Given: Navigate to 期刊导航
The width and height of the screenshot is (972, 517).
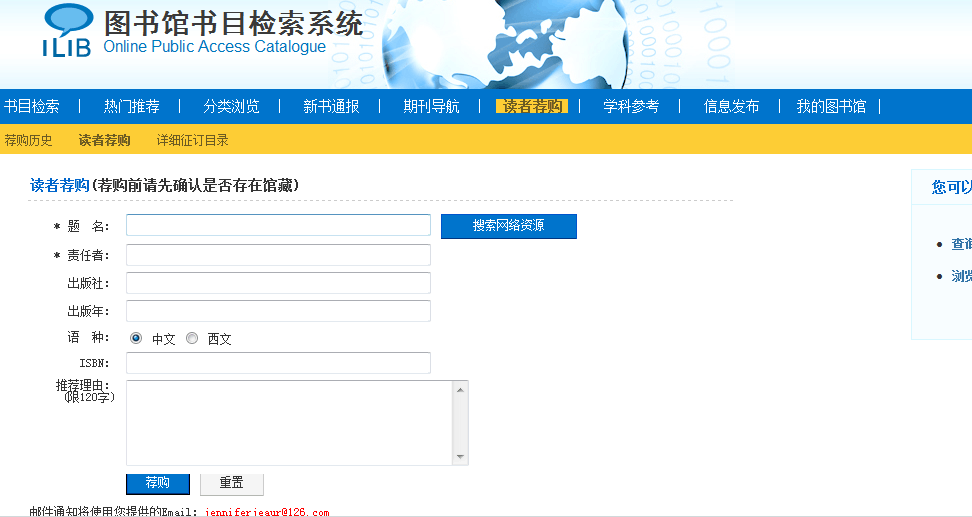Looking at the screenshot, I should (x=431, y=106).
